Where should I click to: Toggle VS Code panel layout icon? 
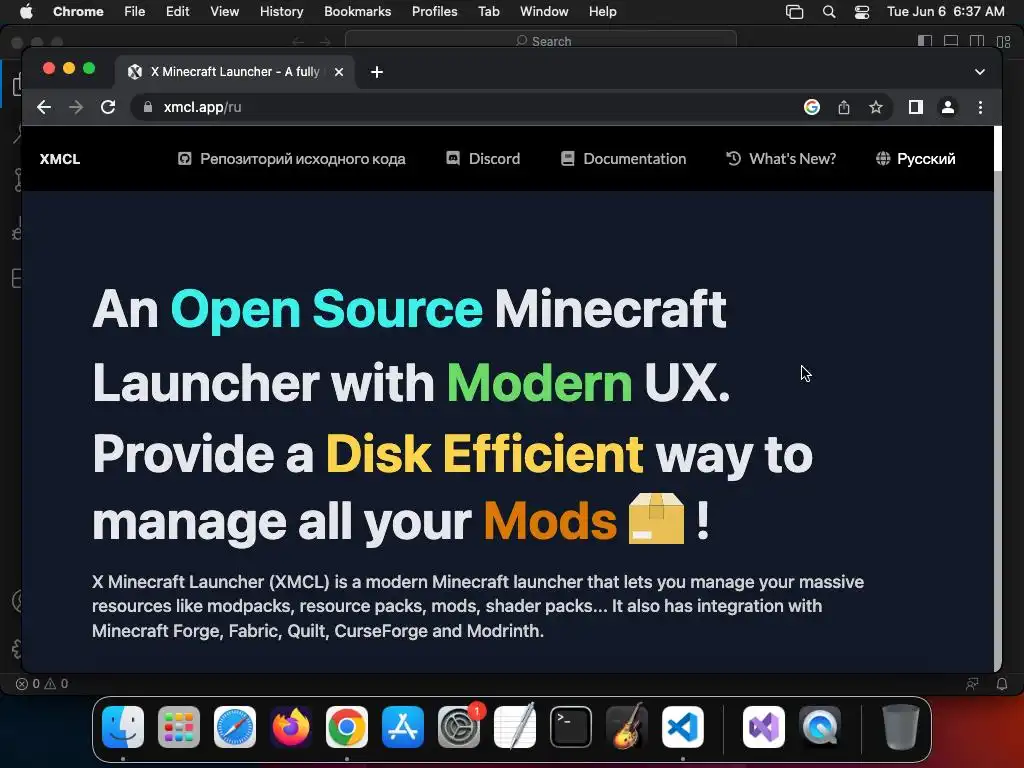click(951, 41)
